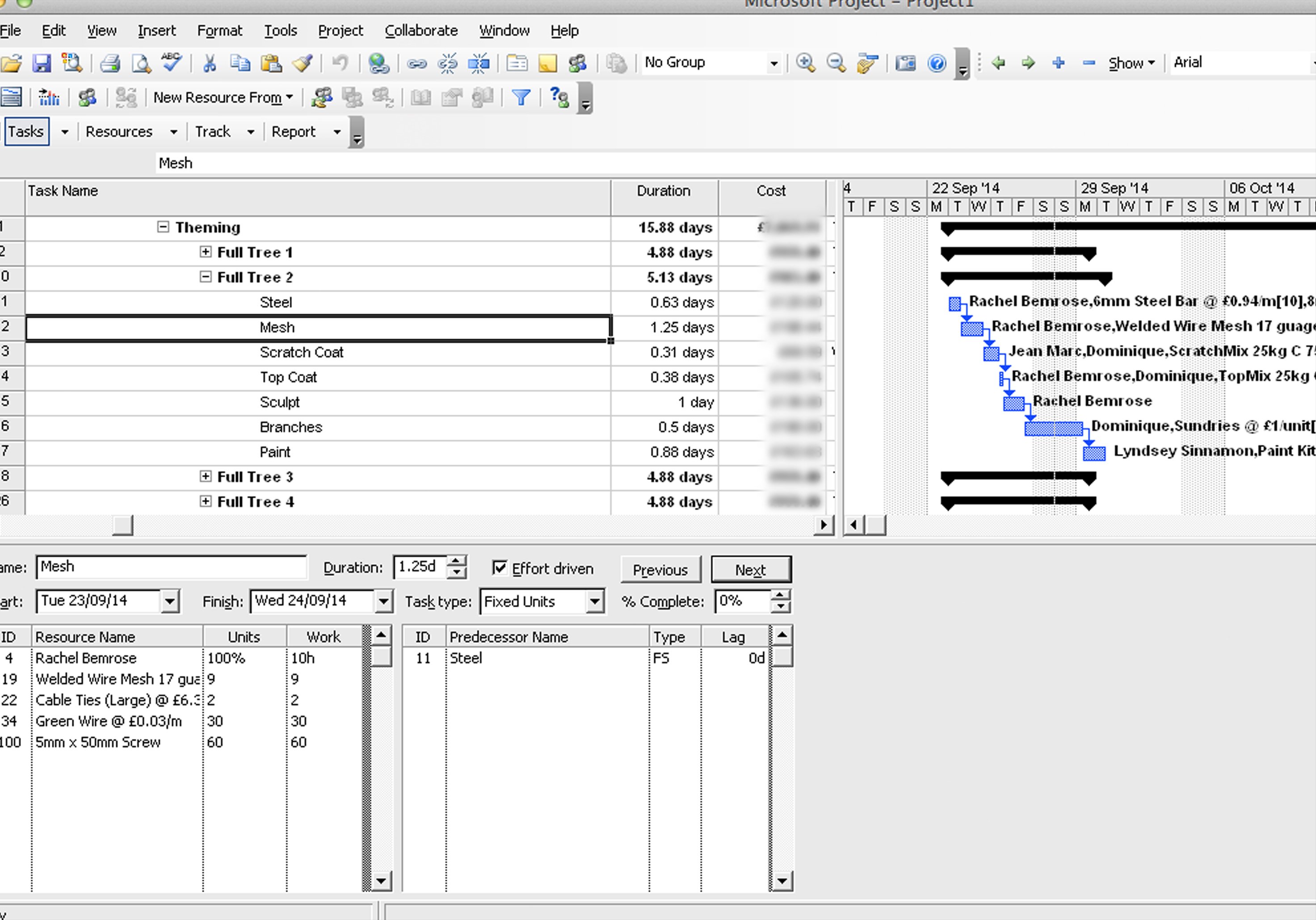Image resolution: width=1316 pixels, height=920 pixels.
Task: Click the Print Preview icon
Action: [x=141, y=63]
